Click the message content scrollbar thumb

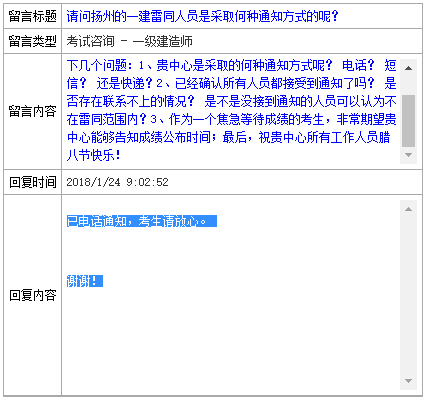point(408,121)
